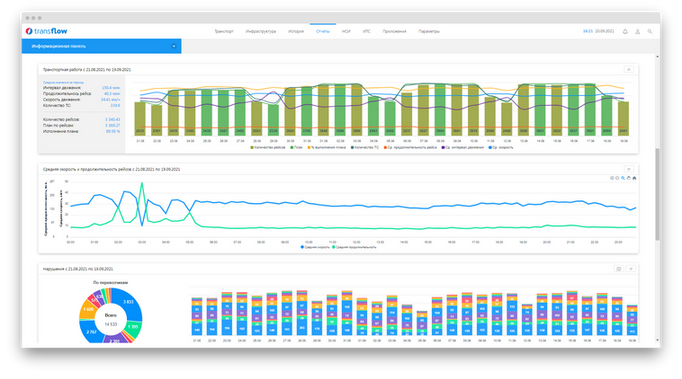Click the date 20.09.2021 in header

605,31
